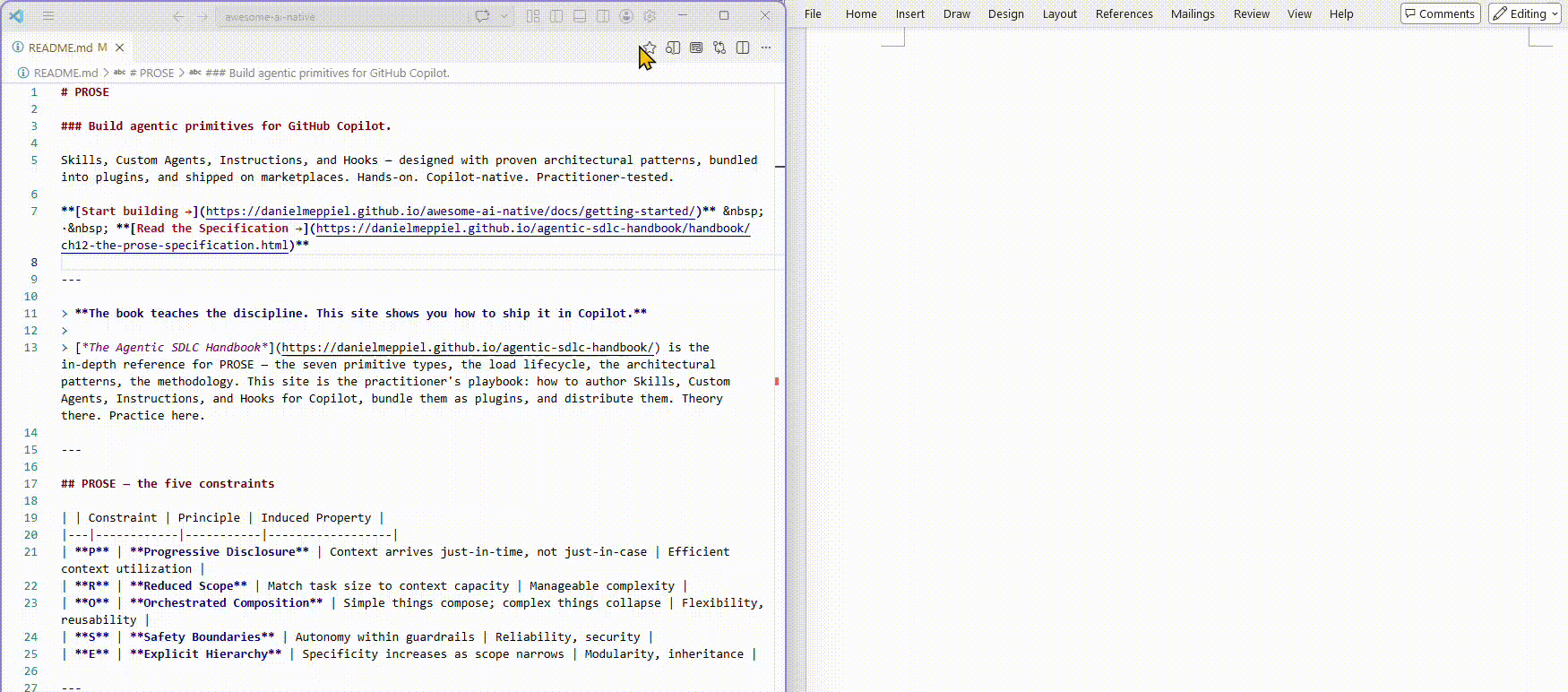Viewport: 1568px width, 692px height.
Task: Open Copilot chat from title bar
Action: point(482,16)
